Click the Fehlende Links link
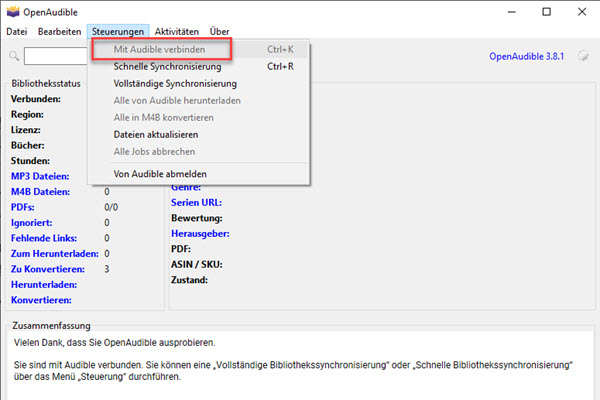The height and width of the screenshot is (400, 600). (x=44, y=238)
